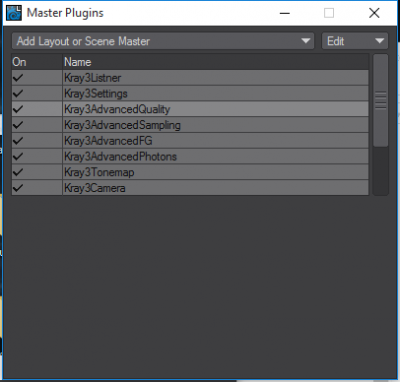The width and height of the screenshot is (400, 382).
Task: Click the On column header
Action: (x=19, y=62)
